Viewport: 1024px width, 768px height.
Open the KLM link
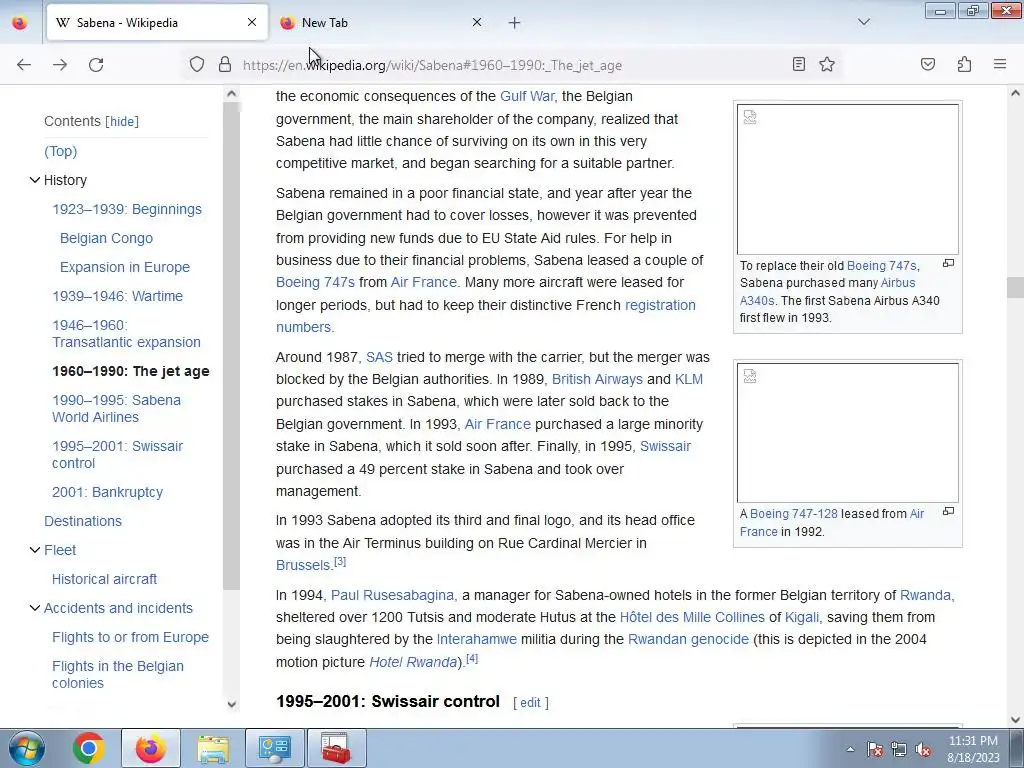(x=688, y=379)
